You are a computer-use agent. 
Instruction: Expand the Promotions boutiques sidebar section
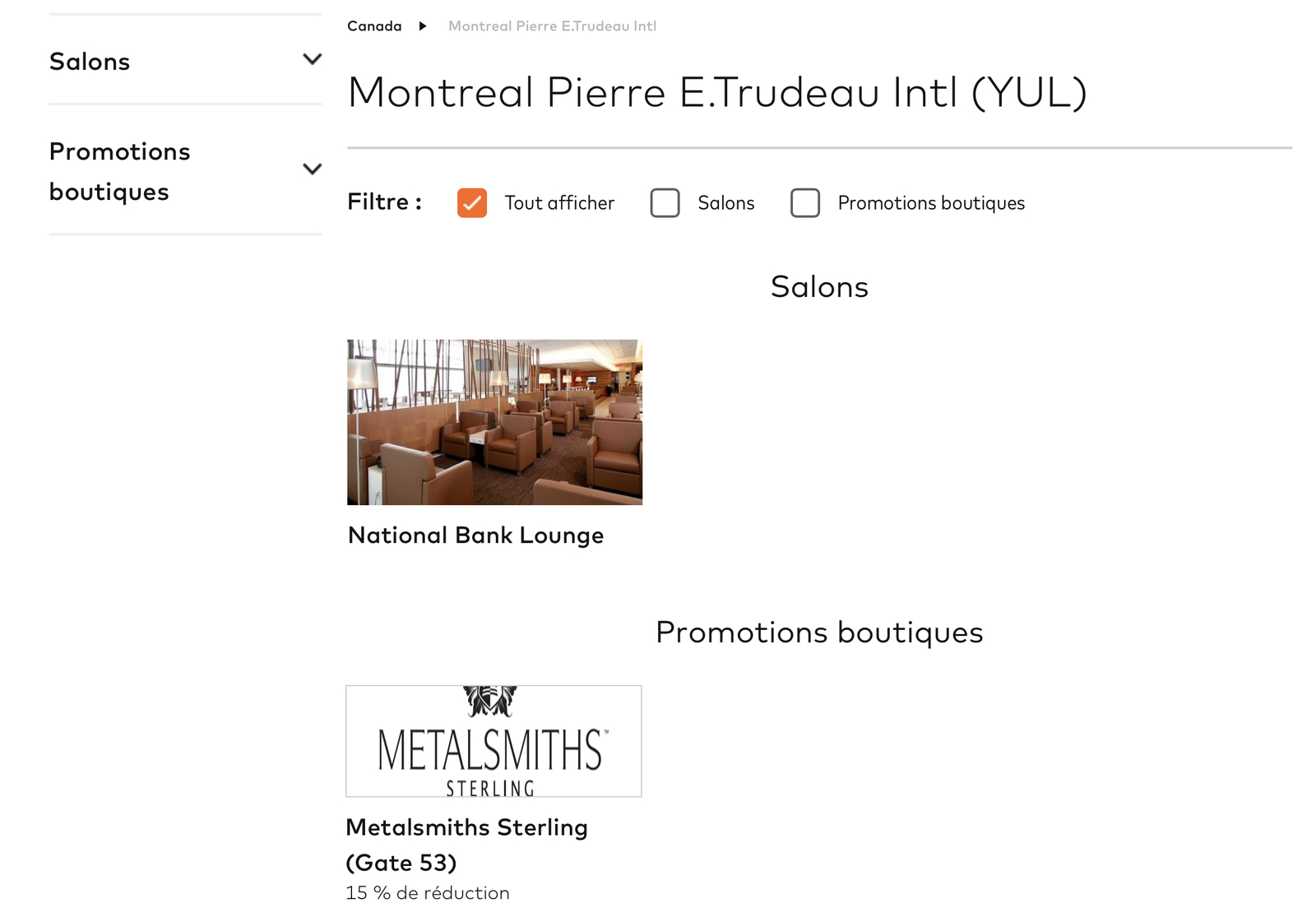pyautogui.click(x=311, y=169)
